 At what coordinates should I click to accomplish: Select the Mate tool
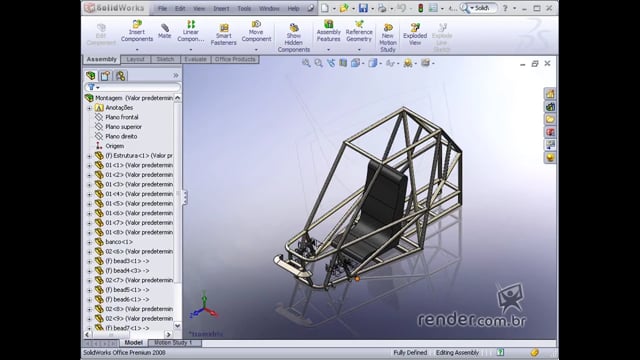pyautogui.click(x=164, y=31)
